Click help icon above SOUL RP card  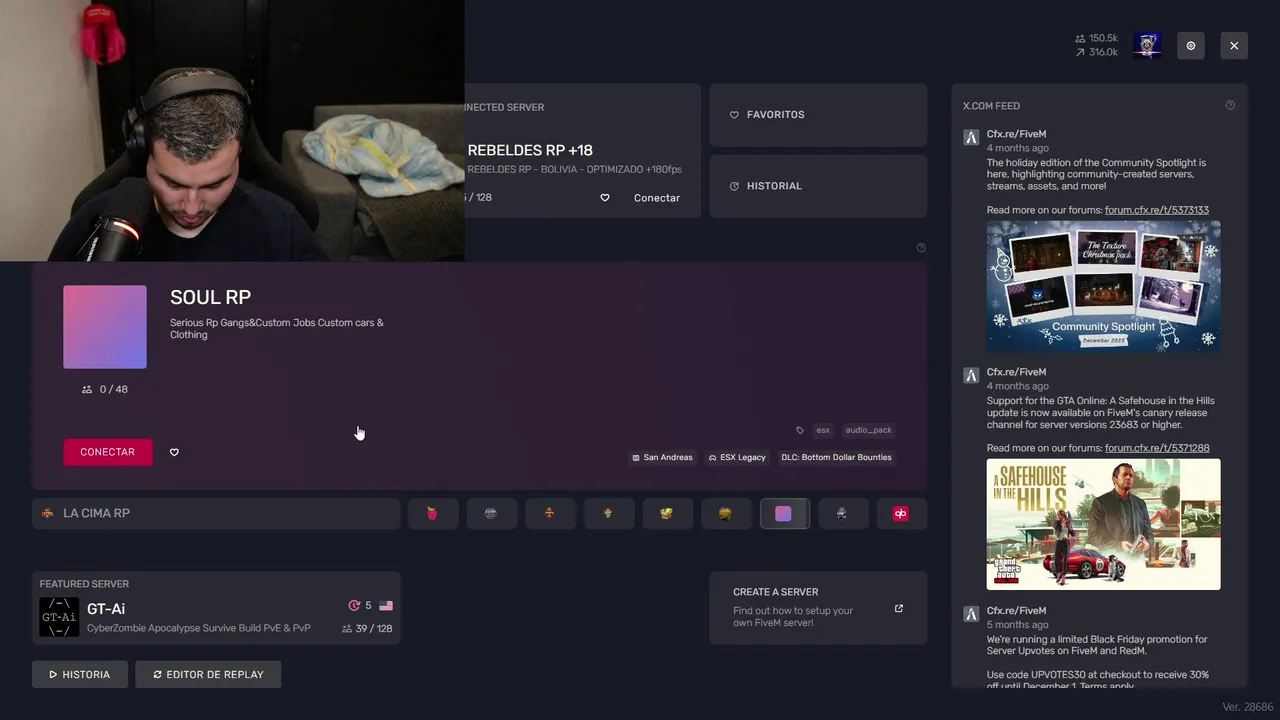click(921, 248)
